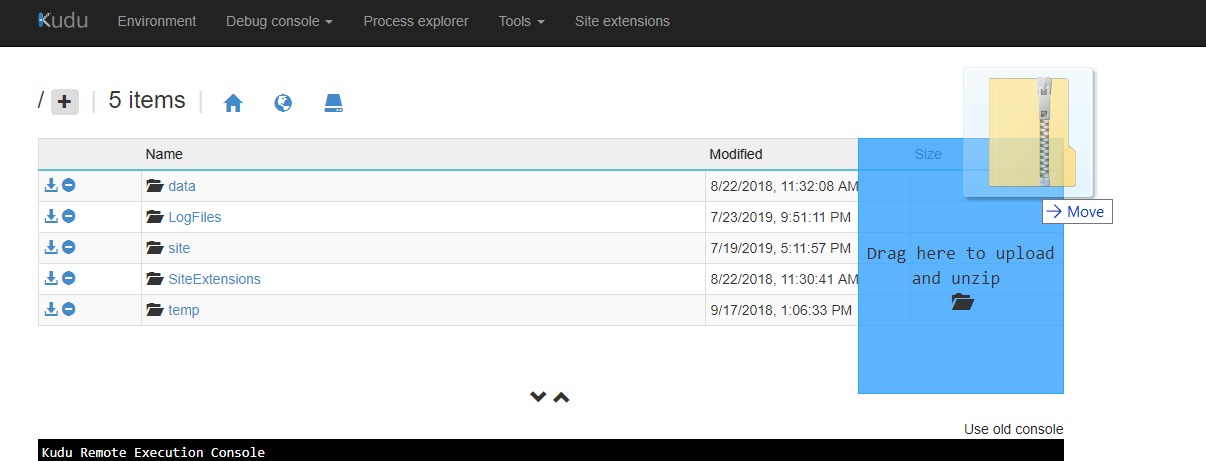Expand the Debug console dropdown
Screen dimensions: 1206x461
coord(280,21)
